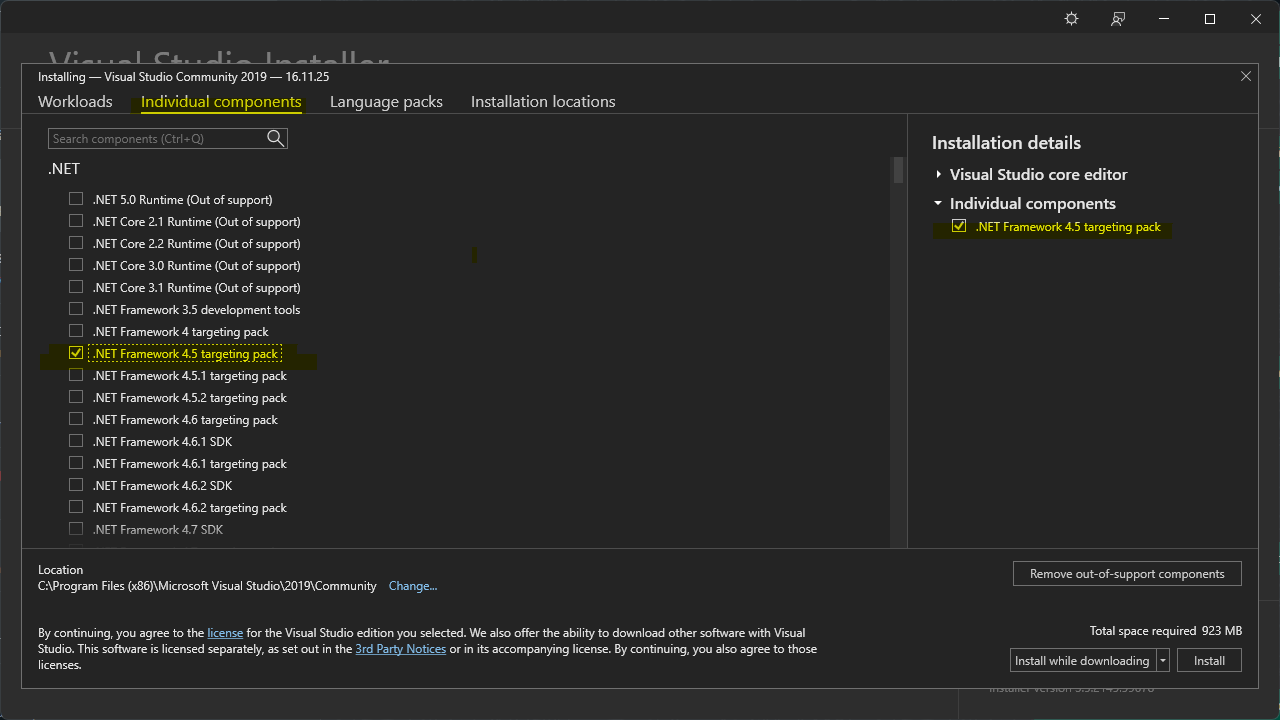The image size is (1280, 720).
Task: Uncheck .NET Framework 4.5 in Installation details
Action: click(959, 227)
